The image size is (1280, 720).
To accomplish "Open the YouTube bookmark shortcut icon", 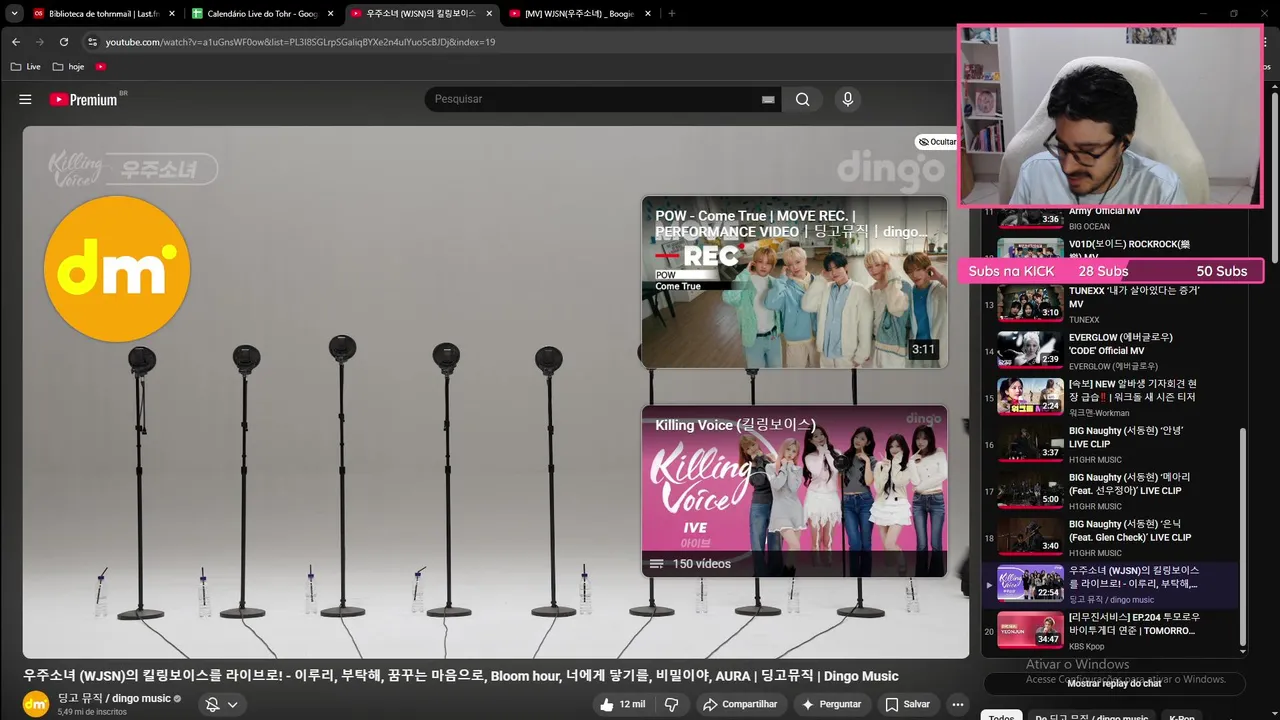I will 101,67.
